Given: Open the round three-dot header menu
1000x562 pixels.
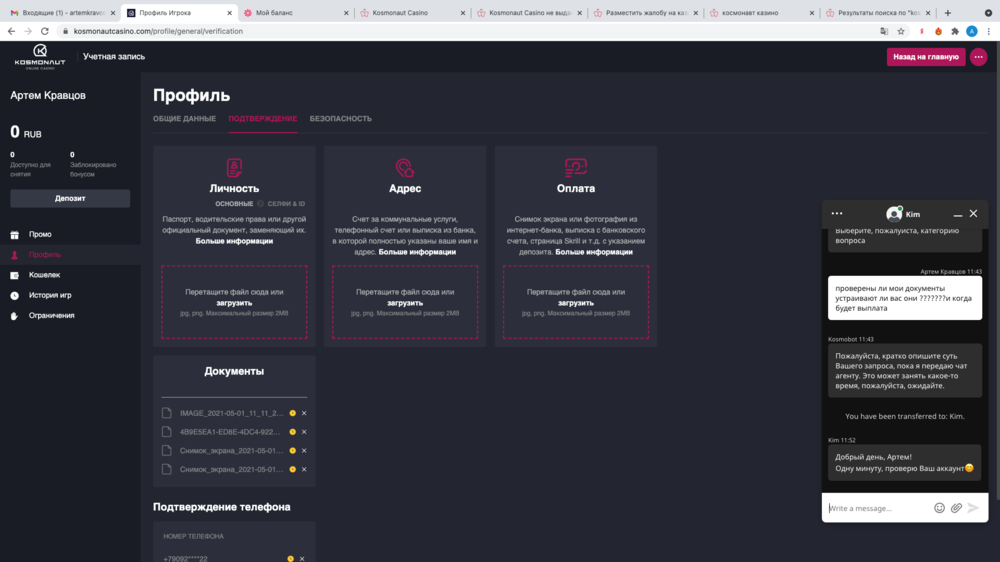Looking at the screenshot, I should pos(978,57).
